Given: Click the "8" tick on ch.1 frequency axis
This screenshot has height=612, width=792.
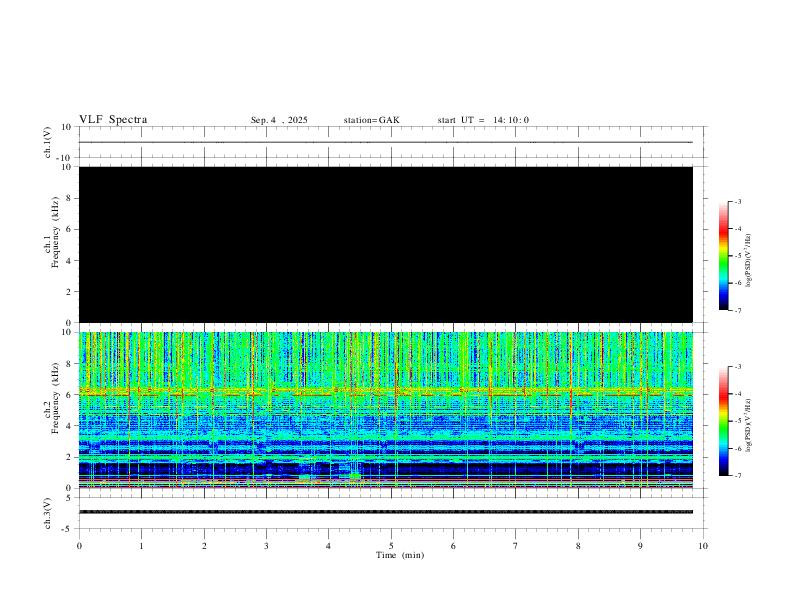Looking at the screenshot, I should coord(69,198).
